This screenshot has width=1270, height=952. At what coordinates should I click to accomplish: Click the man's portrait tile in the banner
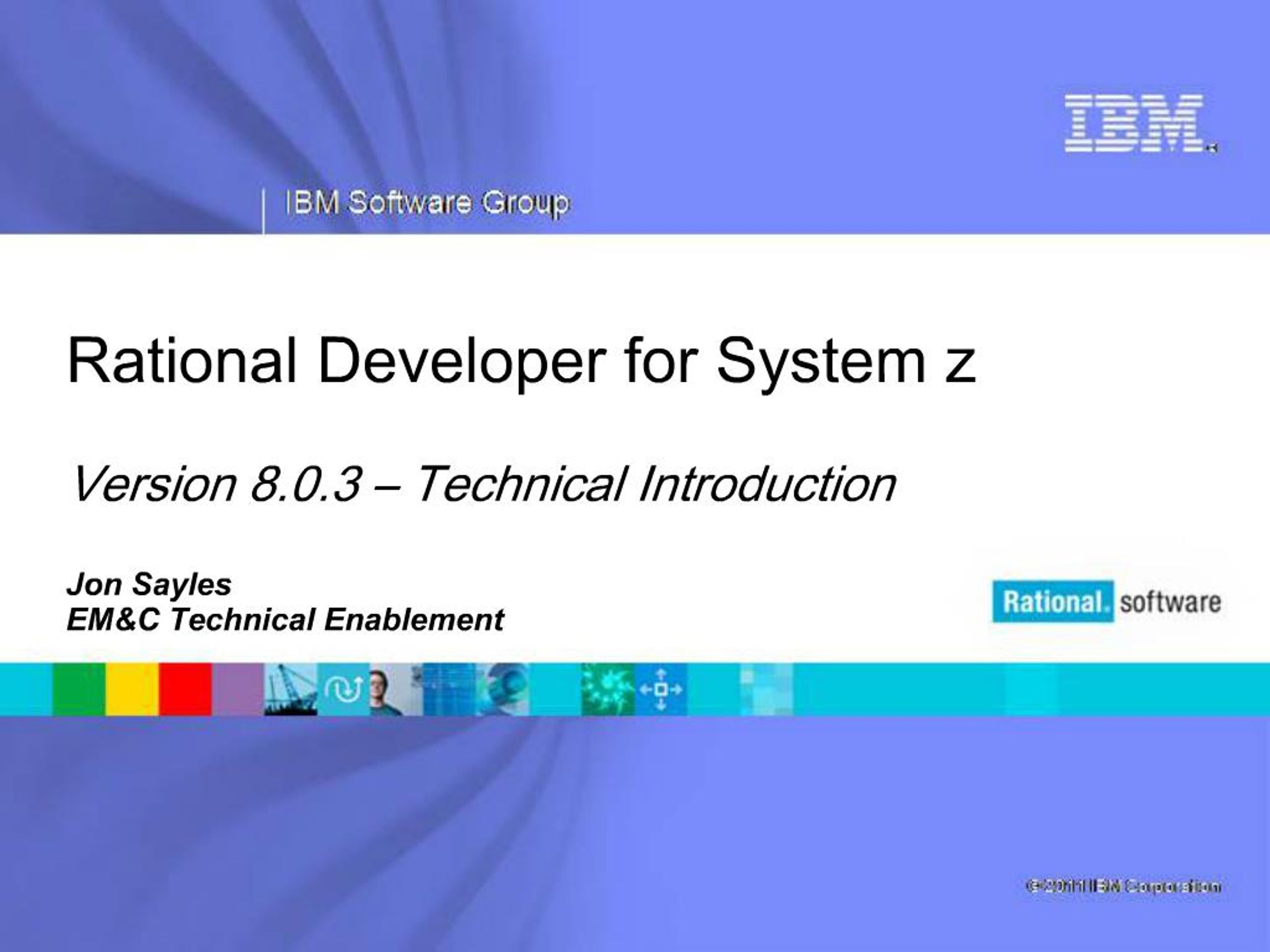[397, 689]
